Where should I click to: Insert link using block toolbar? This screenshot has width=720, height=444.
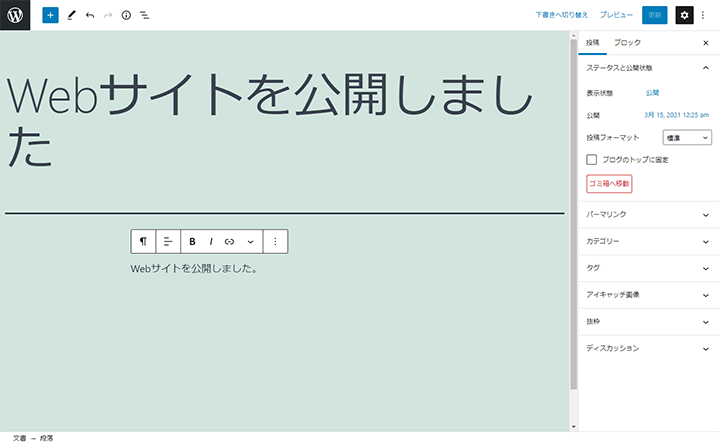(x=229, y=241)
